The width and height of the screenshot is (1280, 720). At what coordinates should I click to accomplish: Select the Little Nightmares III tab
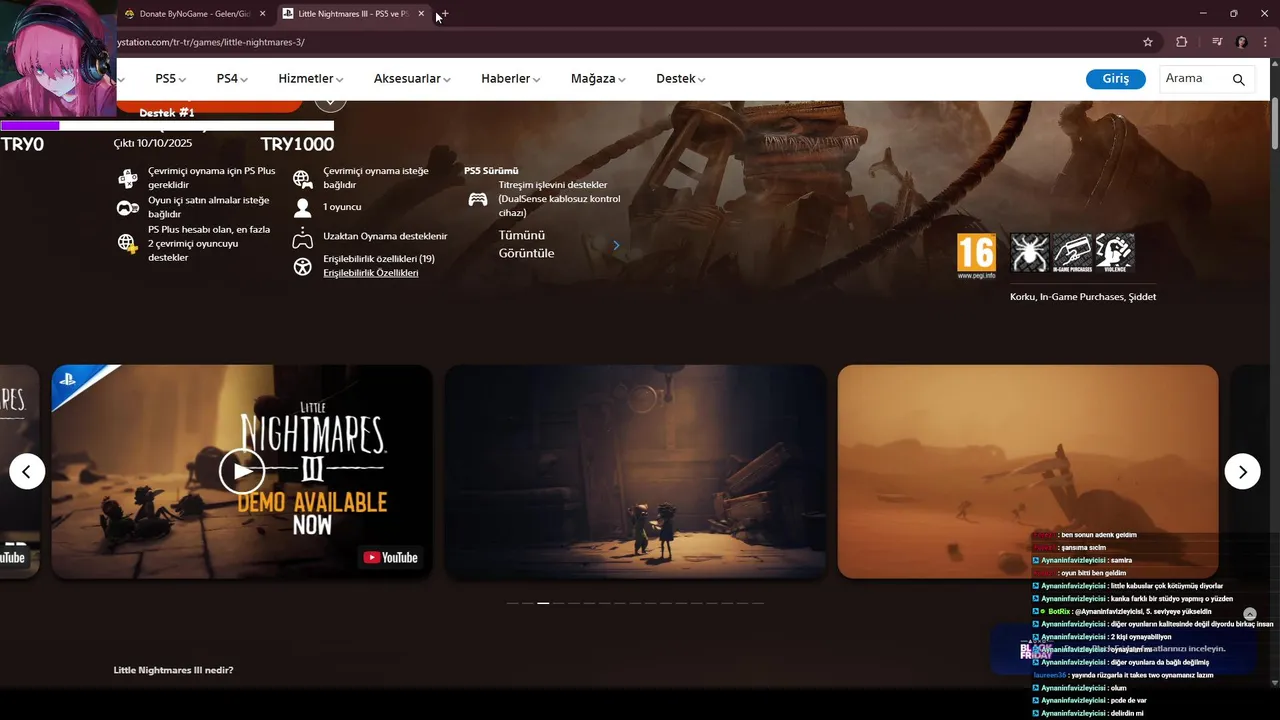[353, 14]
